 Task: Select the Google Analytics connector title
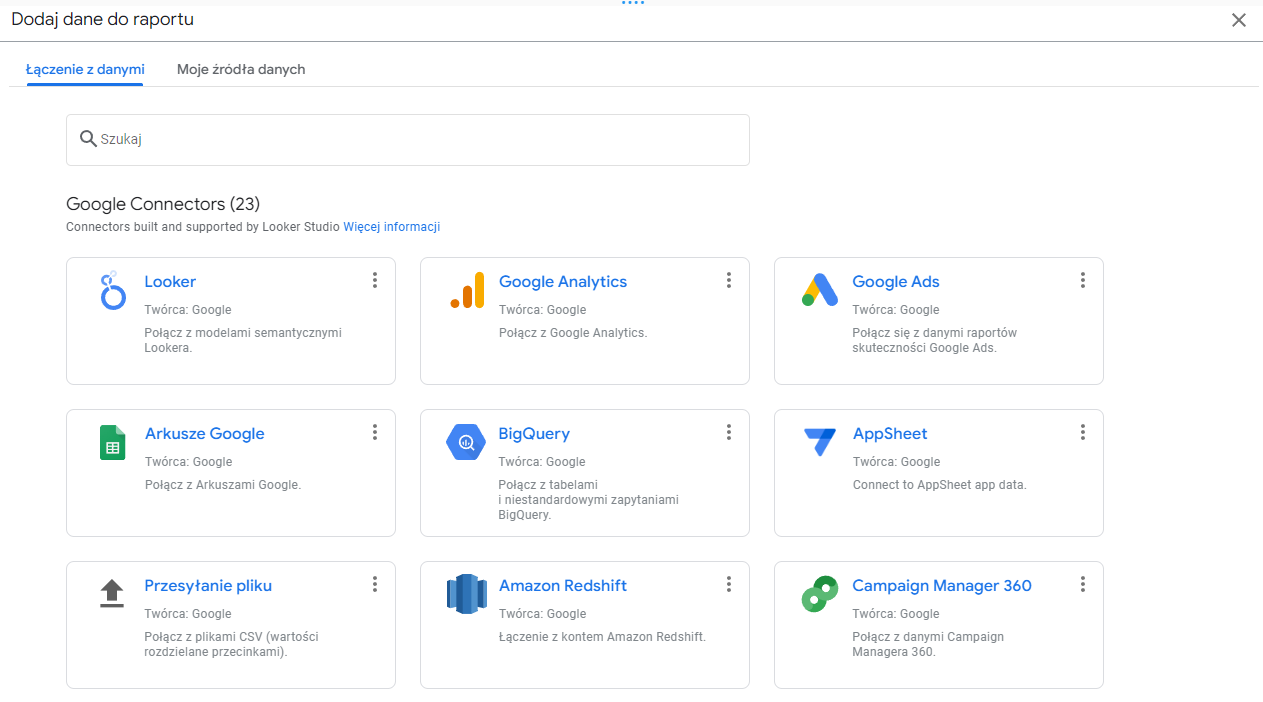[x=563, y=282]
